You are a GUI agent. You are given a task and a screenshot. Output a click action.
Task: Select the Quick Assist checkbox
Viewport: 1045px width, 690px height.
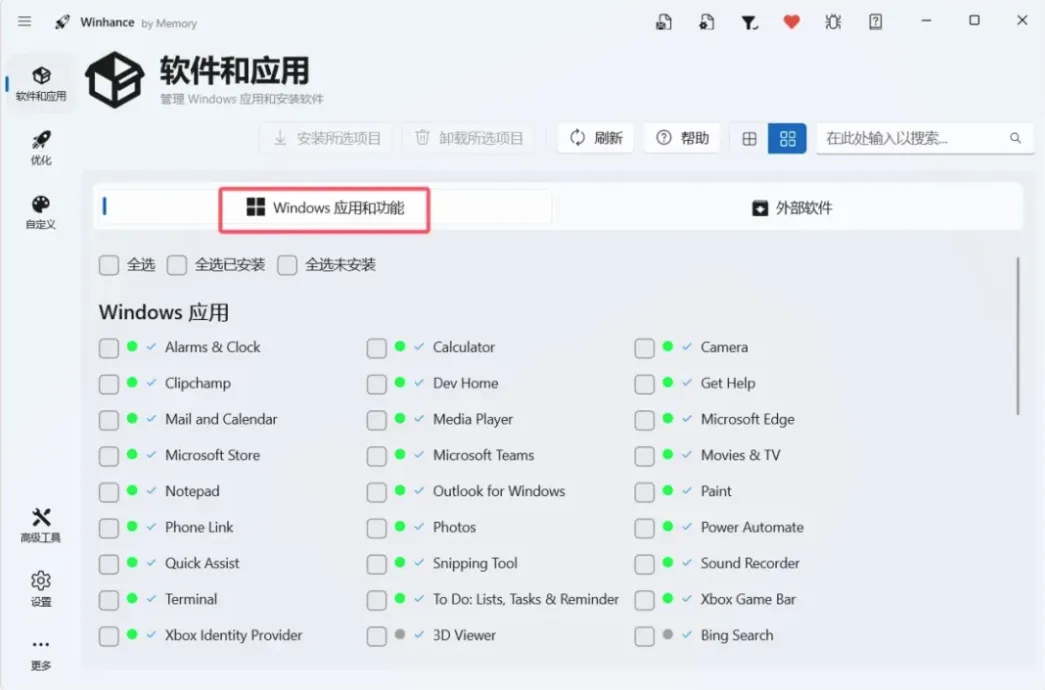(x=109, y=564)
